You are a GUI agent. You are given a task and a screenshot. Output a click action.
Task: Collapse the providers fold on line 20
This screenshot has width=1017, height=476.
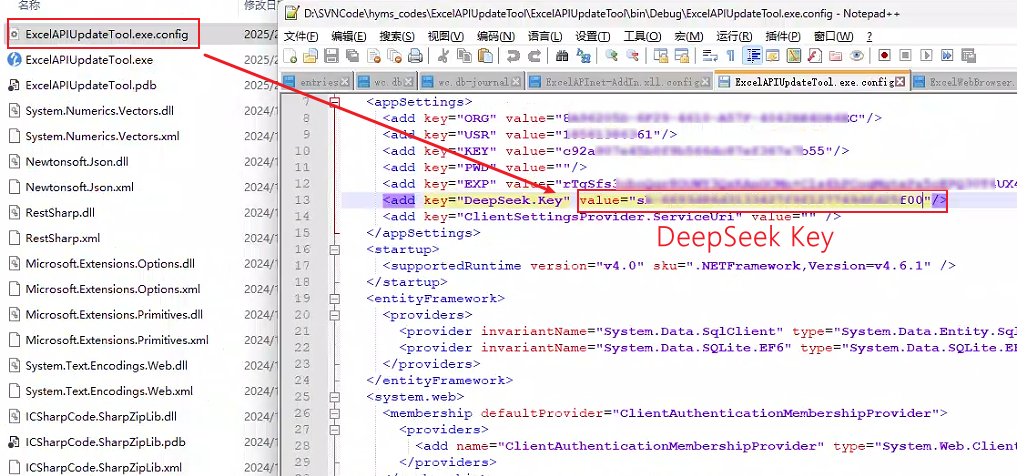(x=335, y=315)
